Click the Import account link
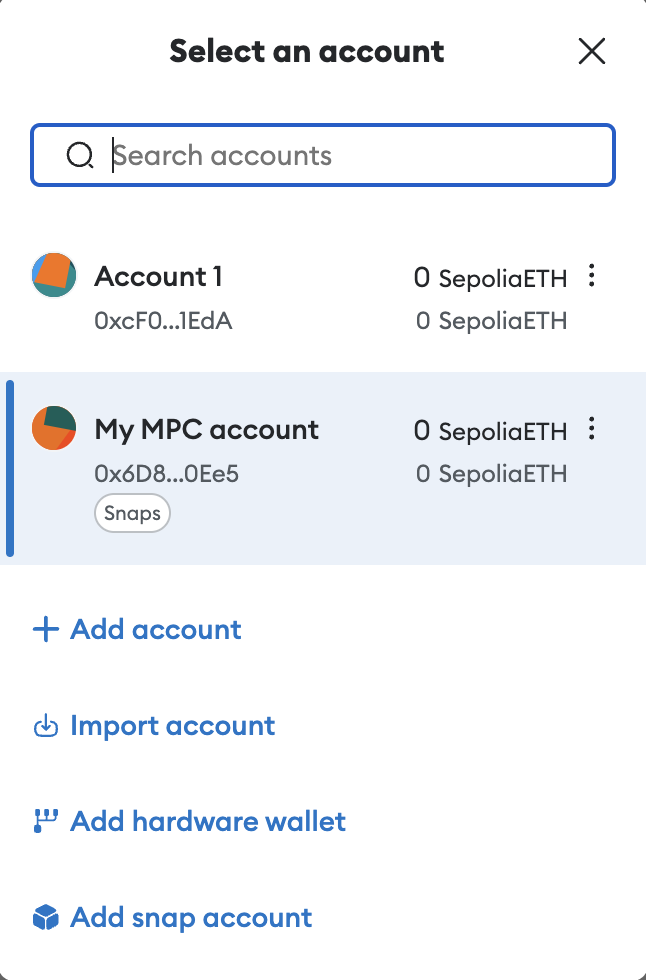This screenshot has width=646, height=980. point(172,725)
